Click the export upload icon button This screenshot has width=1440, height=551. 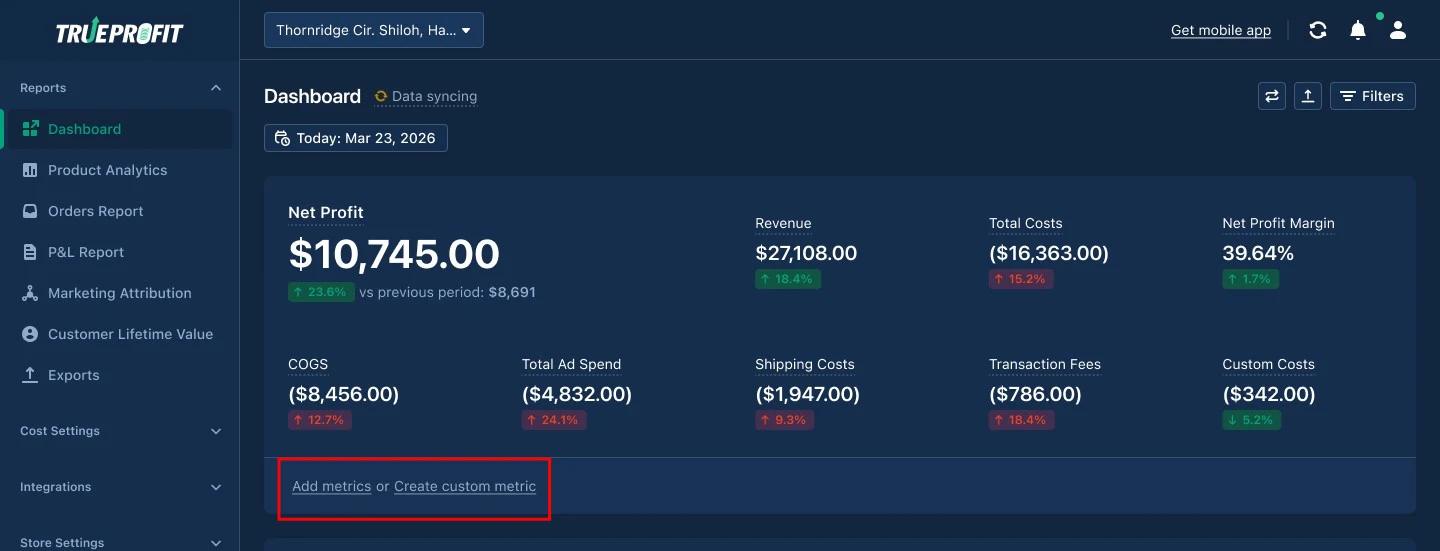pyautogui.click(x=1308, y=96)
